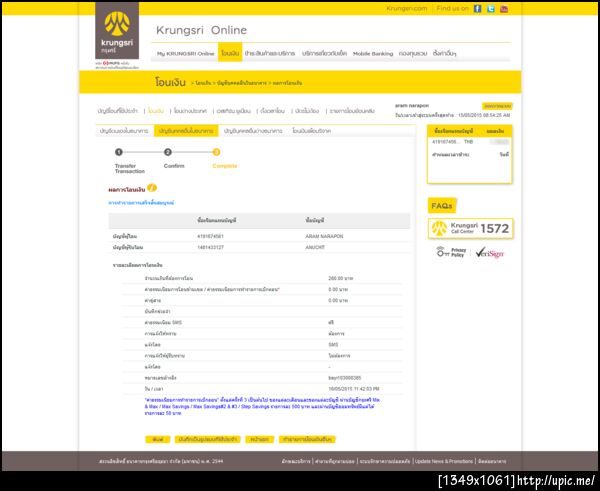
Task: Open the Krungsri.com link in the top bar
Action: (406, 8)
